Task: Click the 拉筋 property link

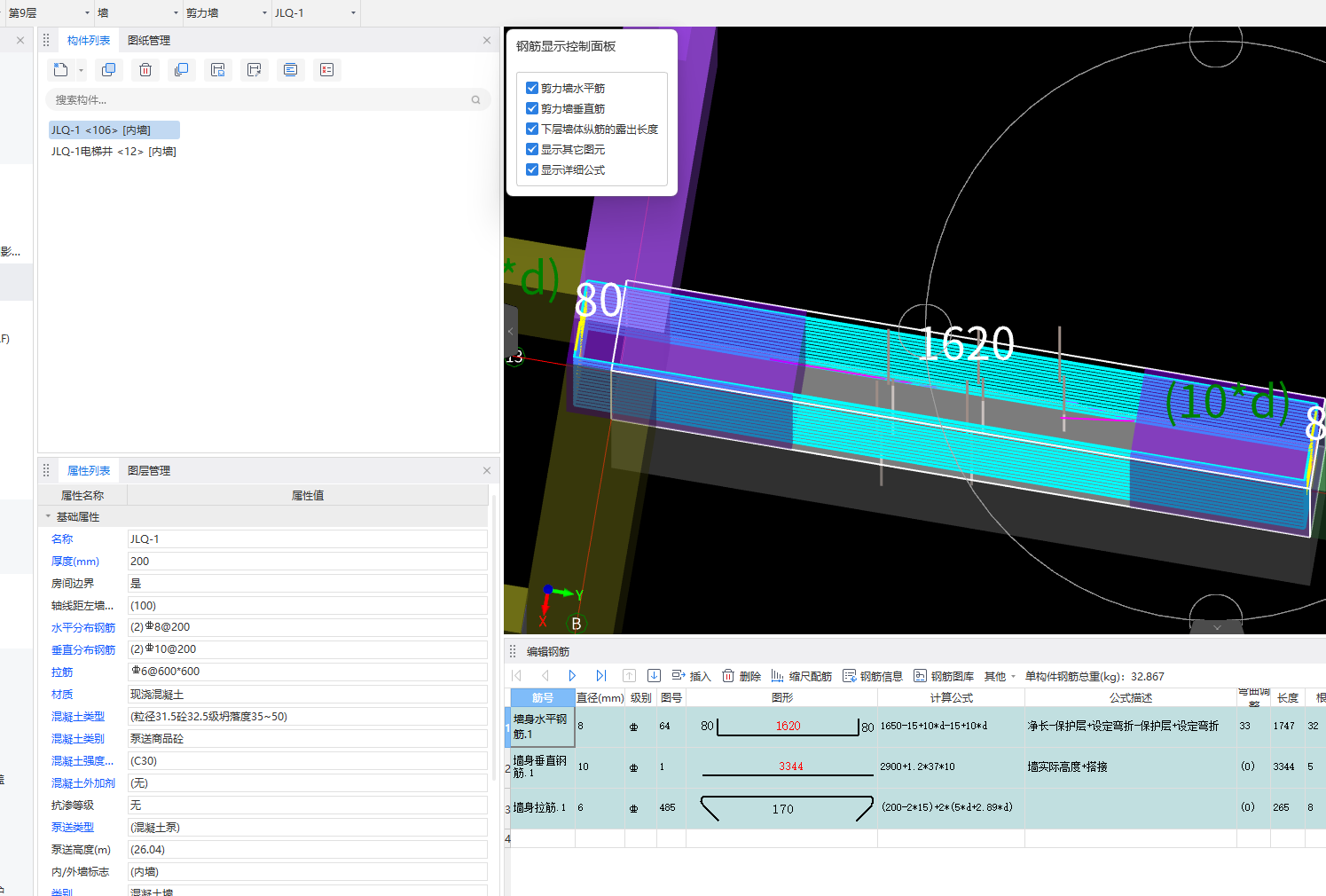Action: 62,672
